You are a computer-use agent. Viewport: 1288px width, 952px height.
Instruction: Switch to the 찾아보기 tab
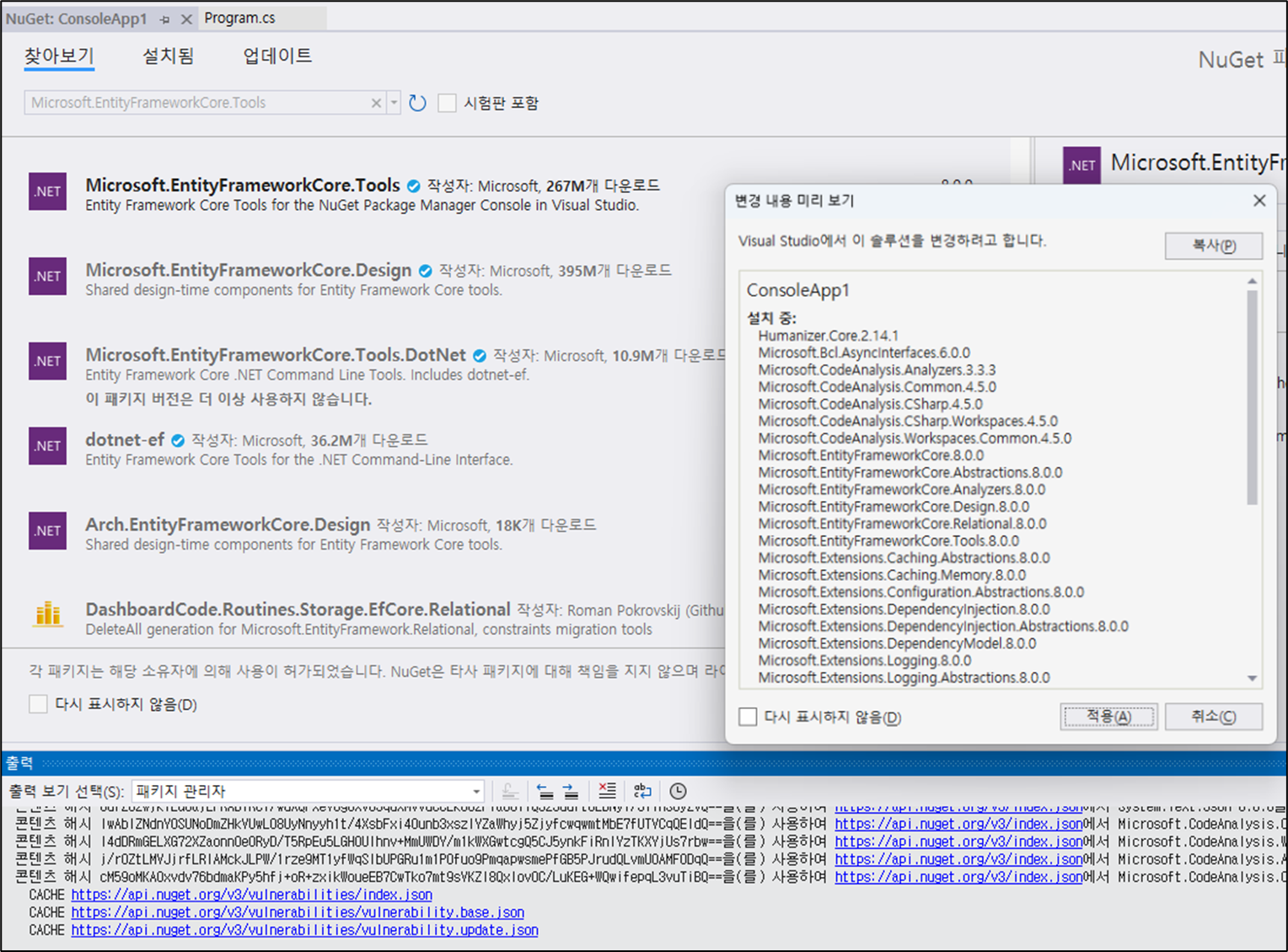[x=59, y=56]
